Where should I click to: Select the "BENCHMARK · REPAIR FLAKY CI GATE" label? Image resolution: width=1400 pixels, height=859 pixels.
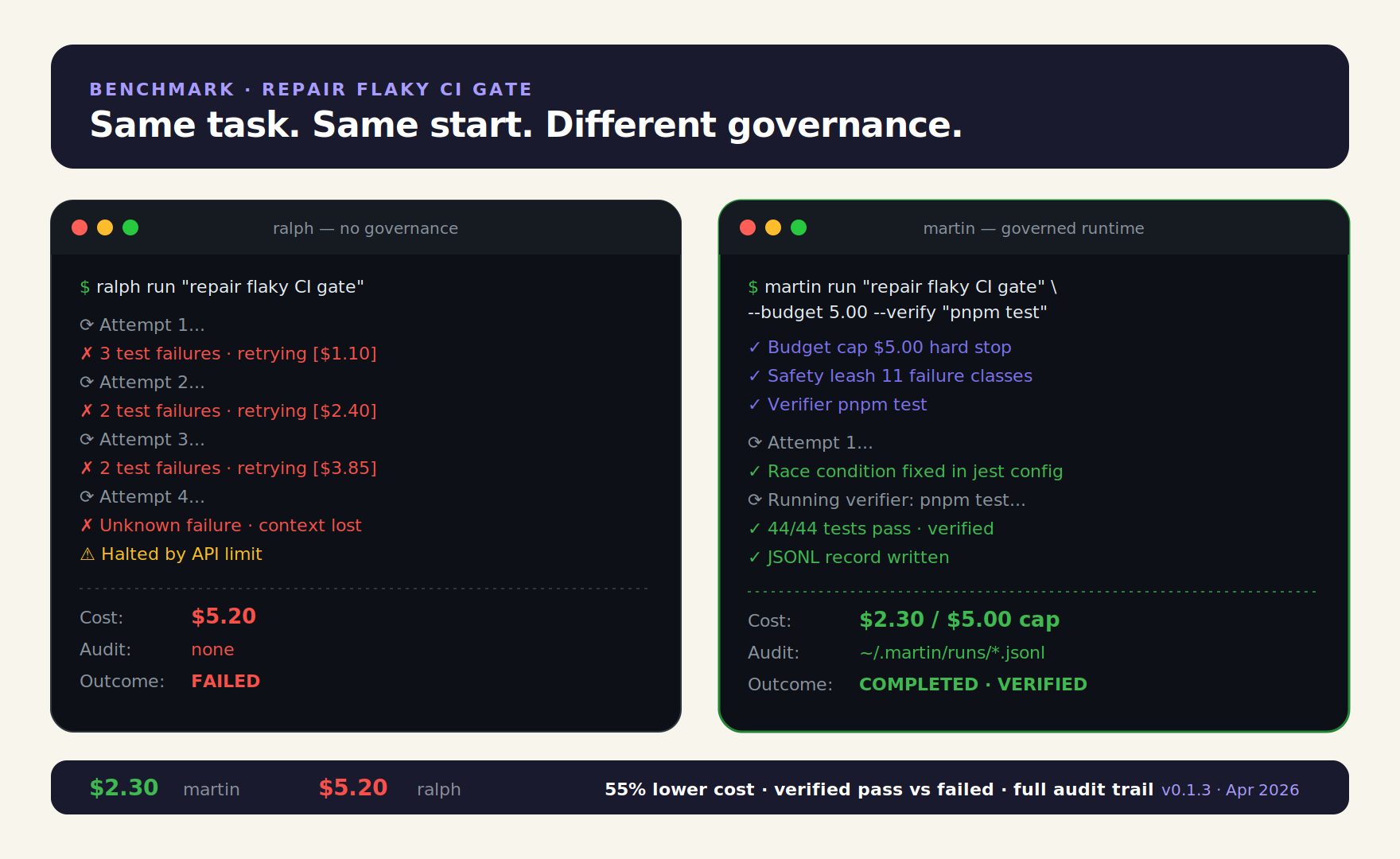click(x=311, y=89)
